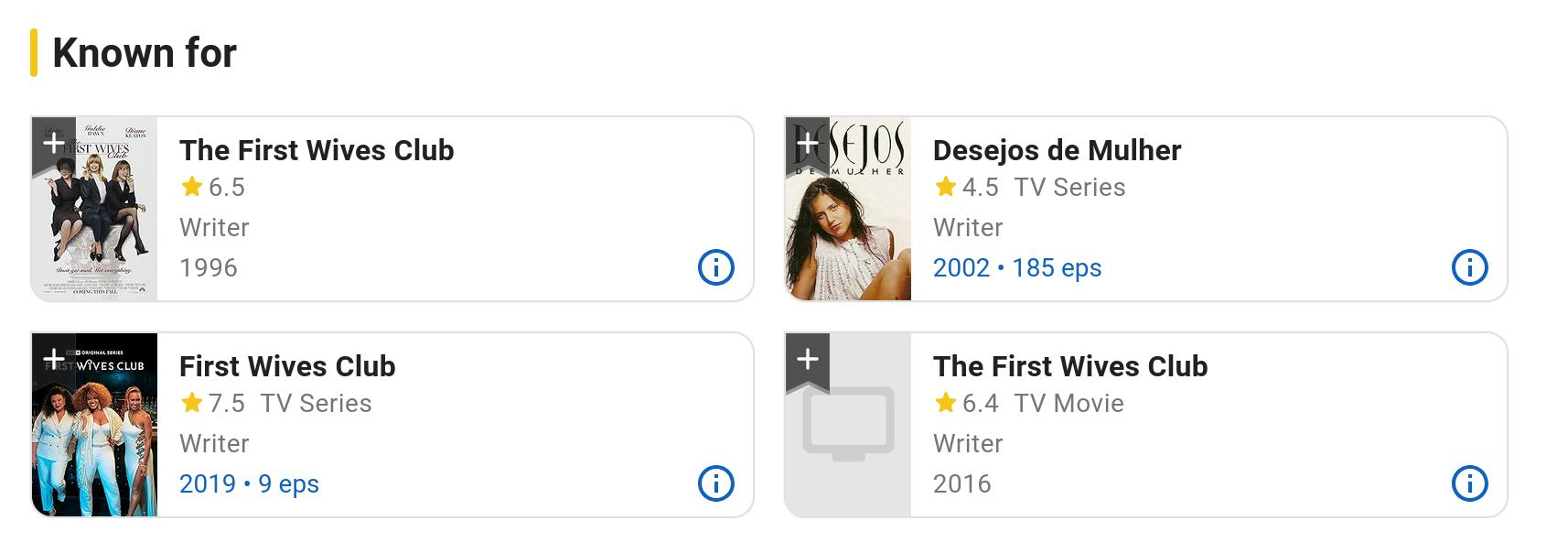Add First Wives Club 2019 series to watchlist
1568x553 pixels.
pos(54,358)
